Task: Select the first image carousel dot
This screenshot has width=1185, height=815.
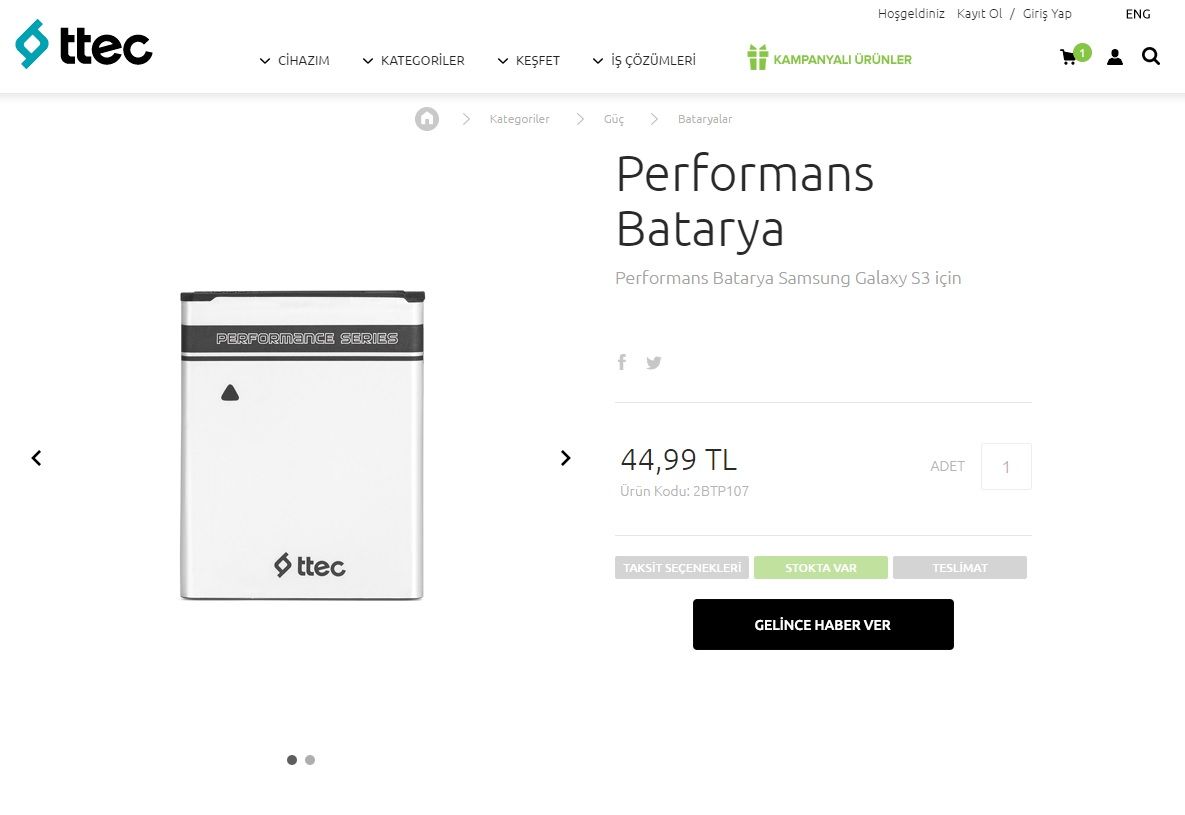Action: (x=292, y=760)
